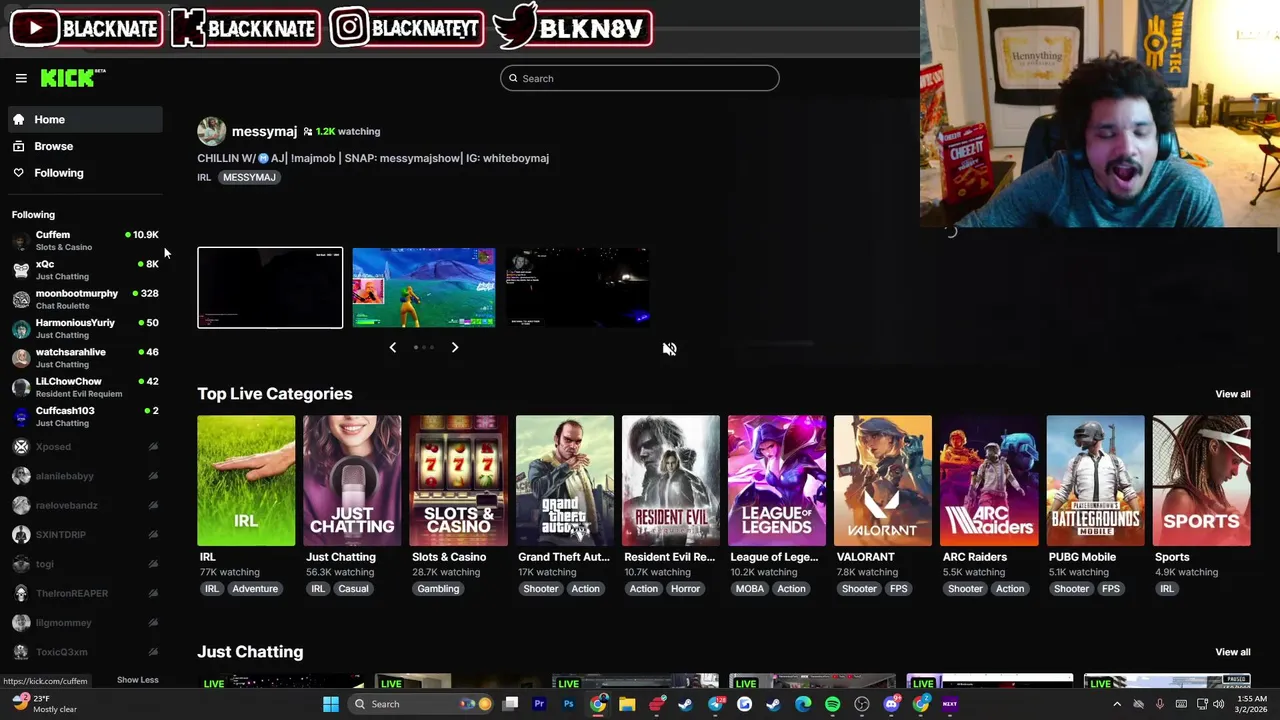Open Microsoft Edge from taskbar
1280x720 pixels.
(803, 704)
